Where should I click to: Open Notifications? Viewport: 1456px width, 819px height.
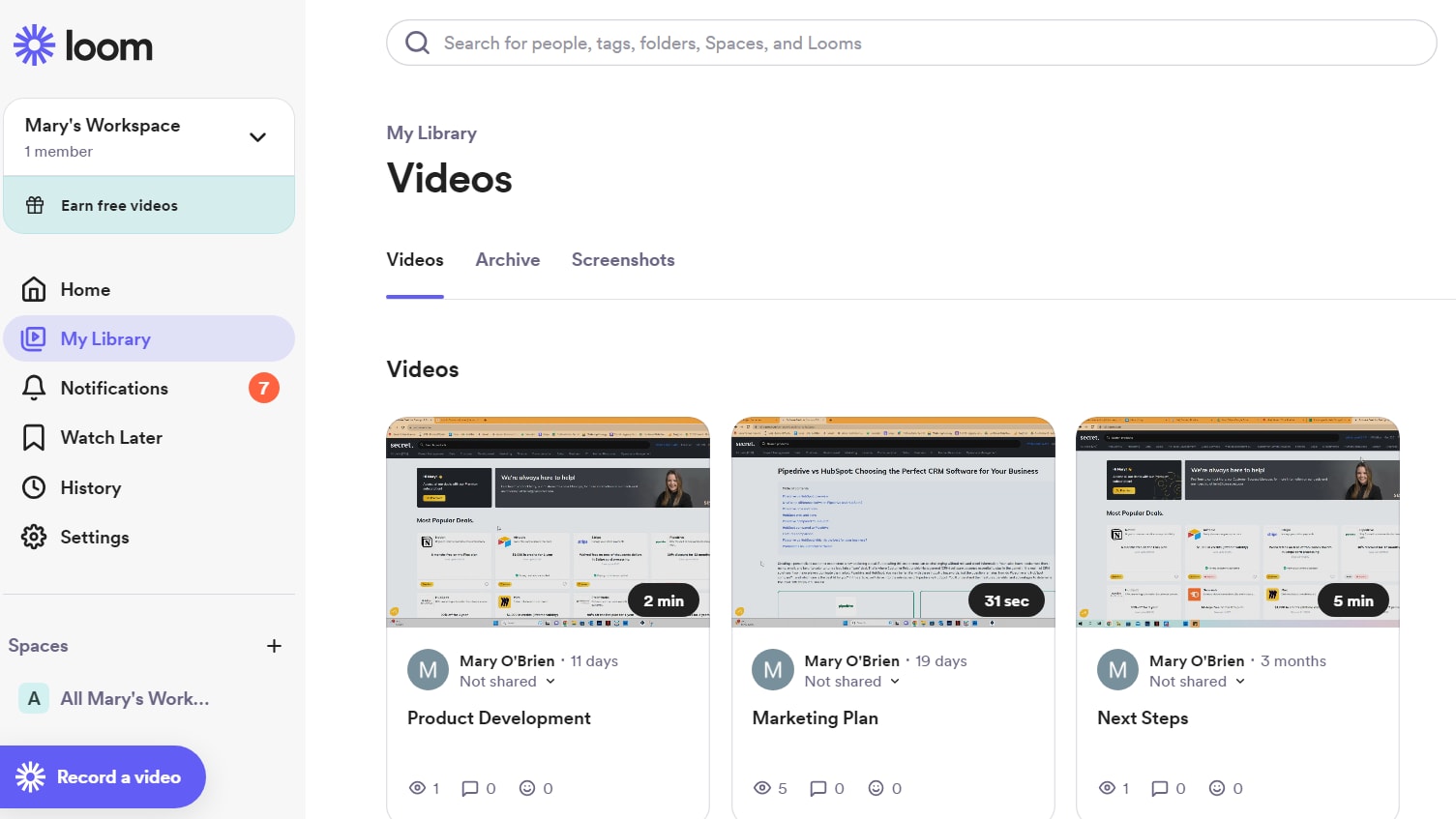point(149,388)
